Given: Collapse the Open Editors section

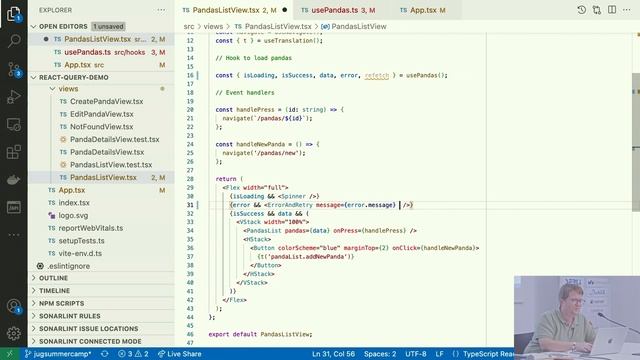Looking at the screenshot, I should click(x=33, y=26).
